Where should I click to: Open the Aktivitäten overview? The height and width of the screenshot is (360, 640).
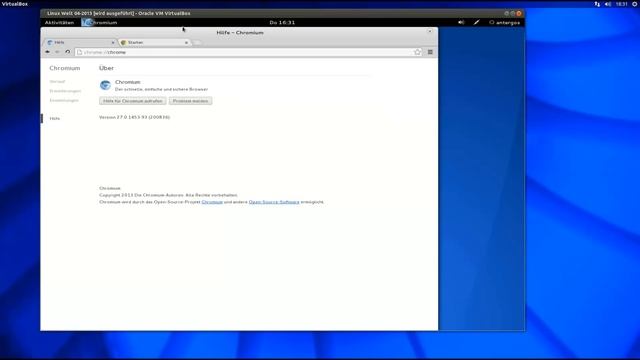pos(60,22)
